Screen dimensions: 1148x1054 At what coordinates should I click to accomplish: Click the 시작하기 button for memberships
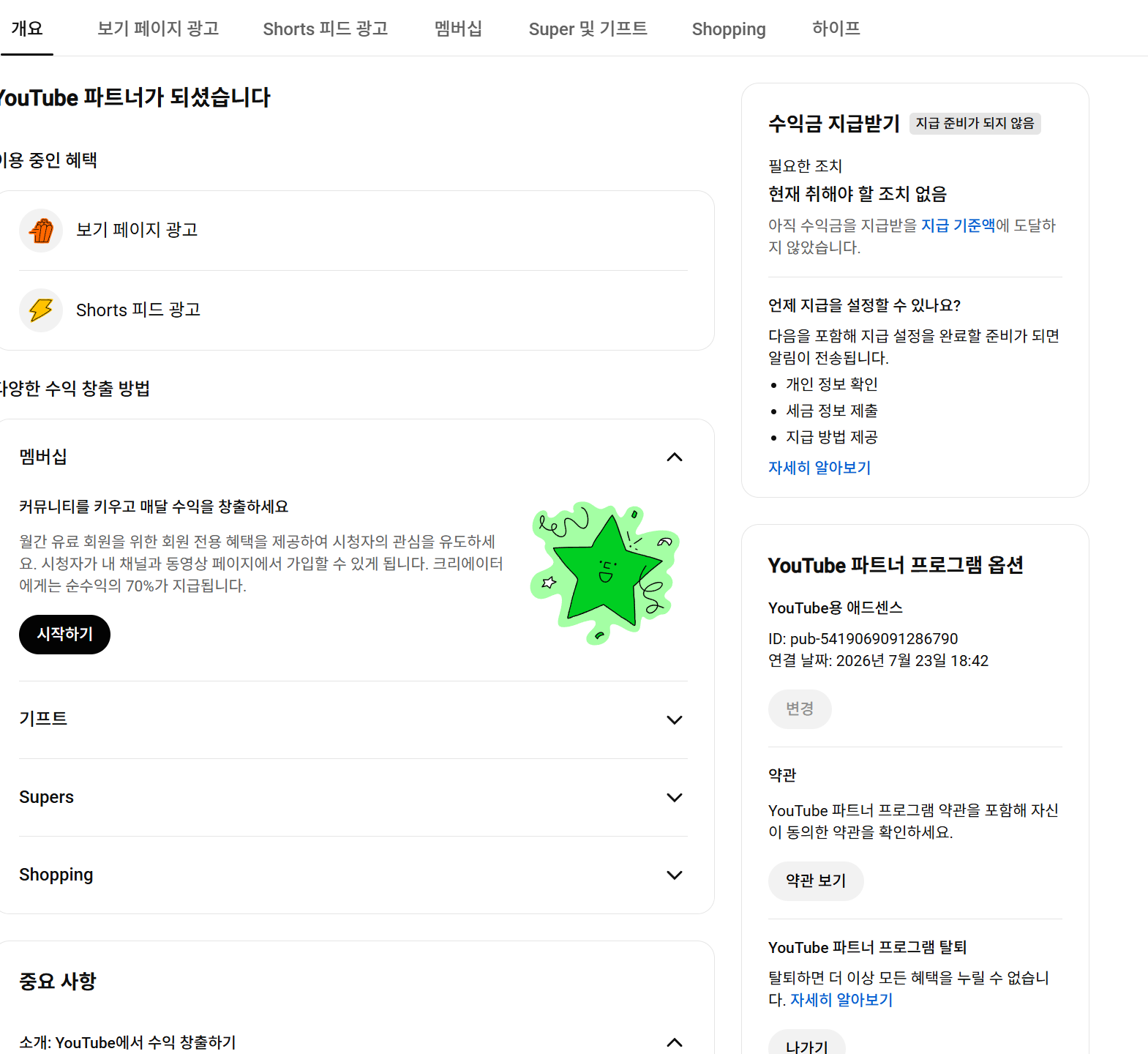click(x=64, y=635)
